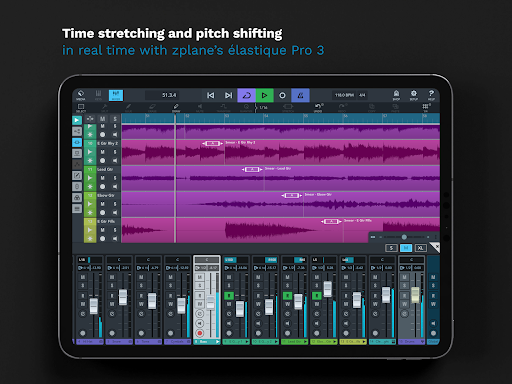The width and height of the screenshot is (512, 384).
Task: Click the Record button in transport
Action: [x=282, y=95]
